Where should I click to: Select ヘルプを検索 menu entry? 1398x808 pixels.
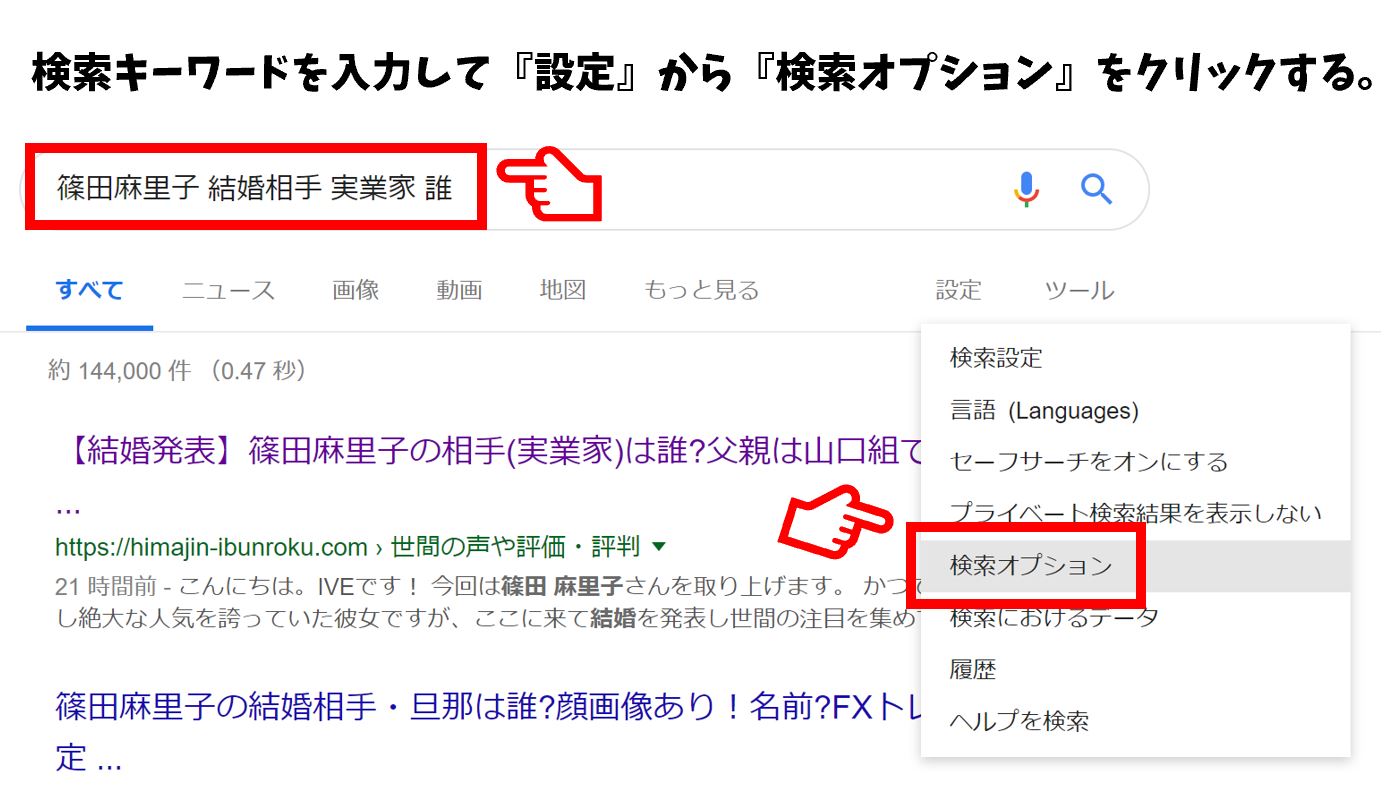point(1019,721)
